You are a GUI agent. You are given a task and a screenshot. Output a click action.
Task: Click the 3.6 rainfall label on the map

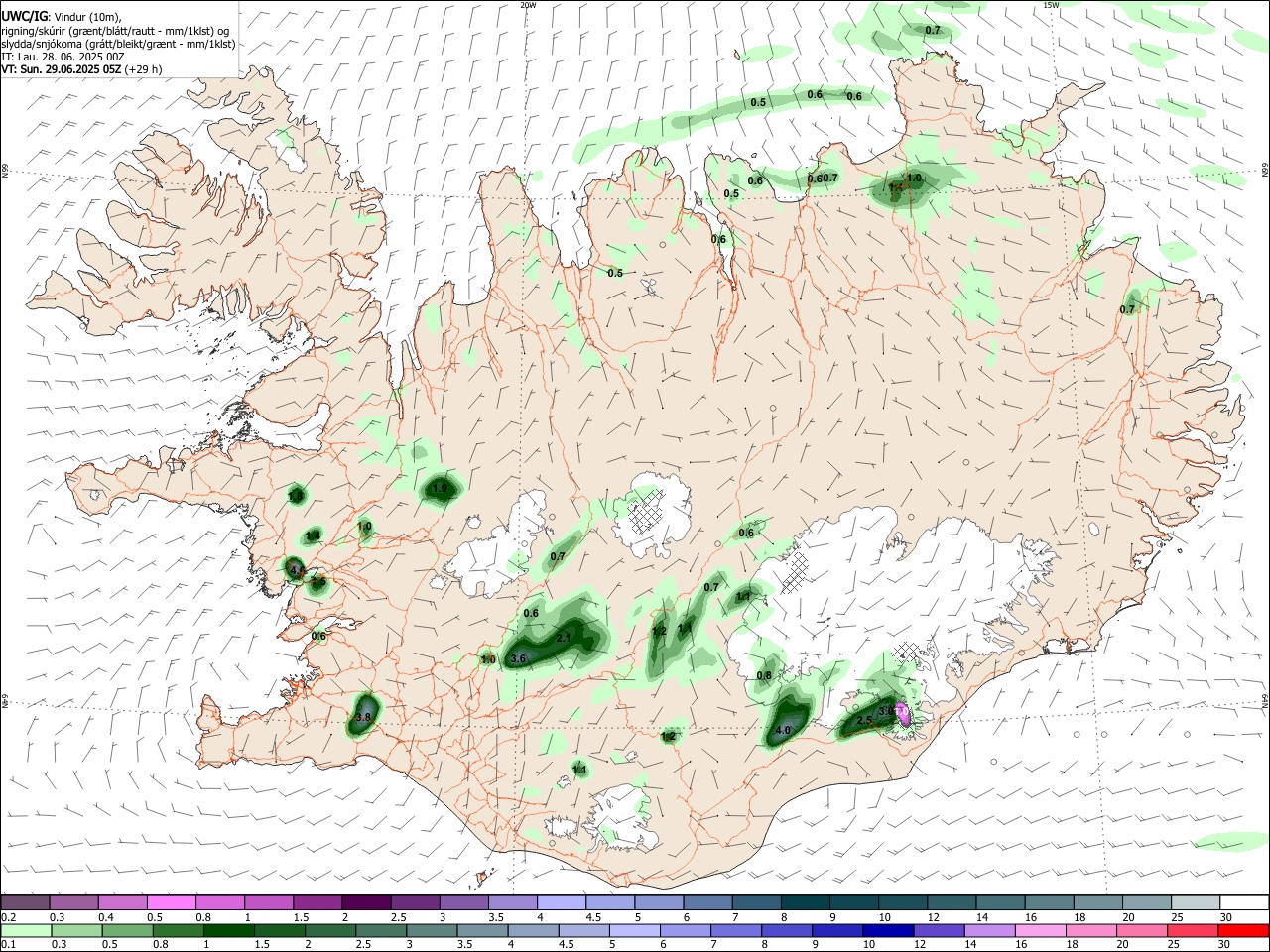pos(517,658)
